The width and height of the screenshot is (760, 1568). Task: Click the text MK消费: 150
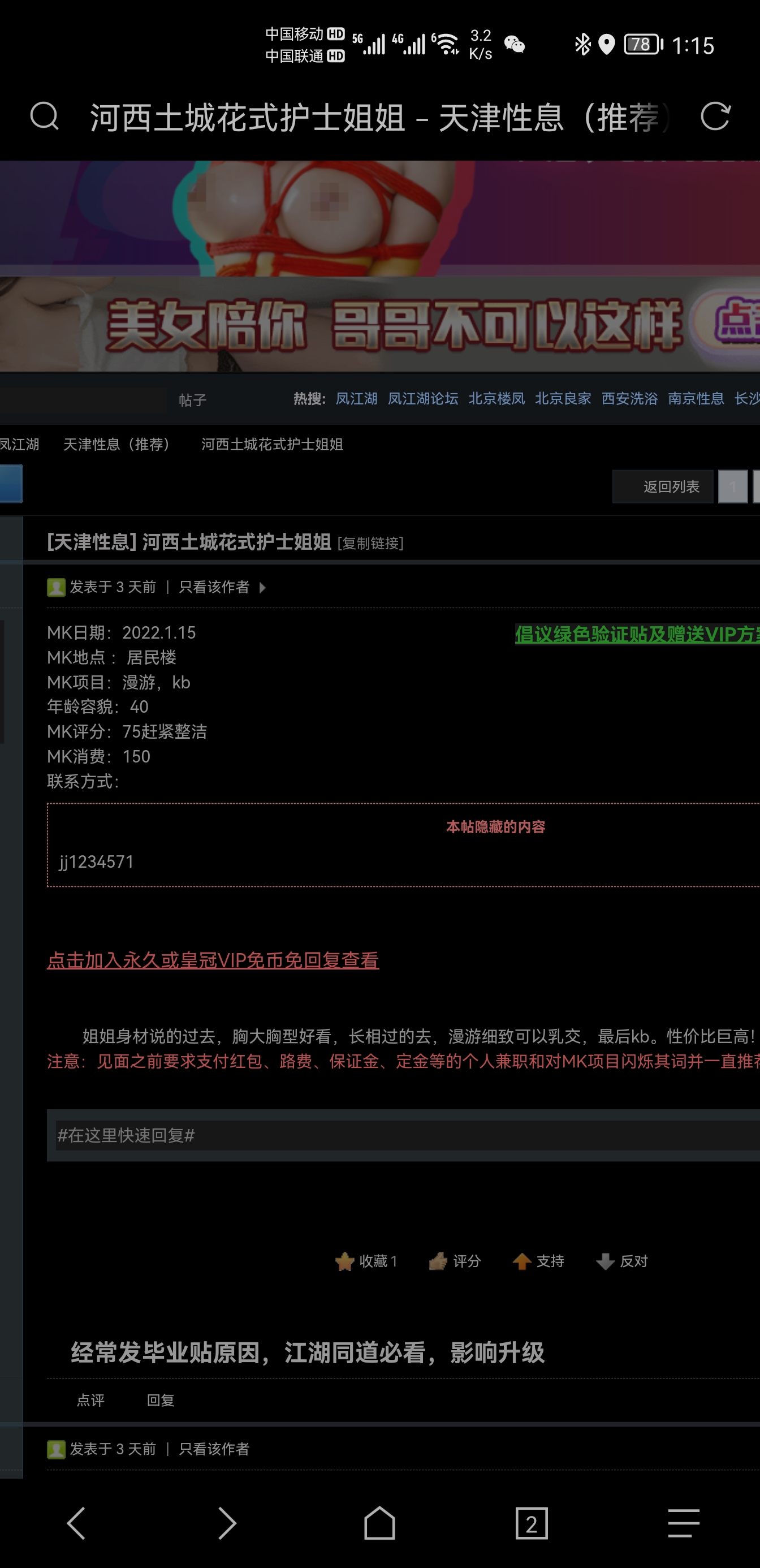tap(98, 757)
